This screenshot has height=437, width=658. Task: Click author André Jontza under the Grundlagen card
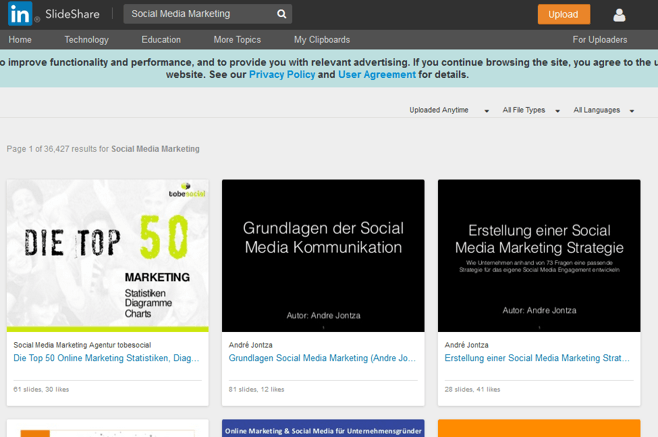[251, 345]
